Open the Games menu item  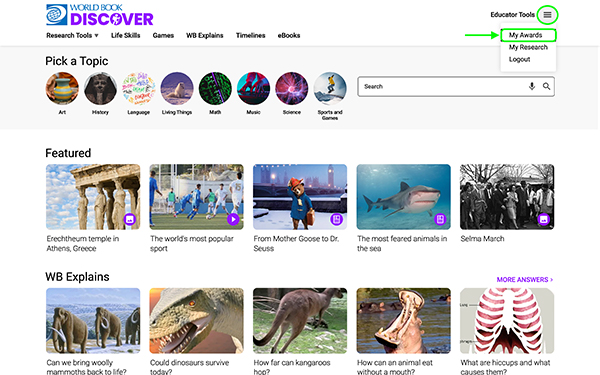point(163,36)
